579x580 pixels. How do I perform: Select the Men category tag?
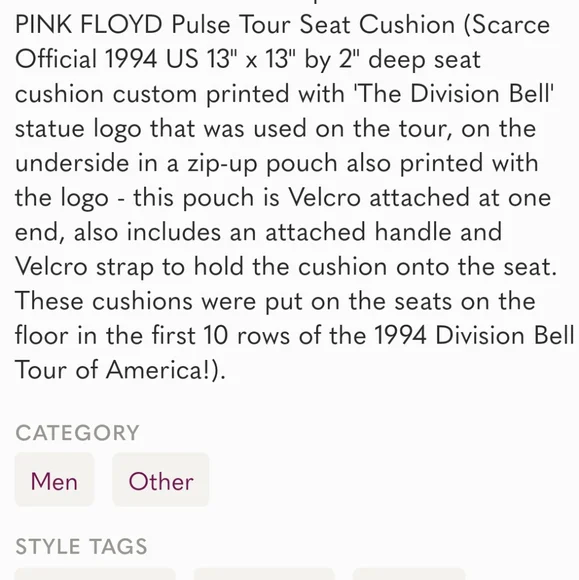54,480
